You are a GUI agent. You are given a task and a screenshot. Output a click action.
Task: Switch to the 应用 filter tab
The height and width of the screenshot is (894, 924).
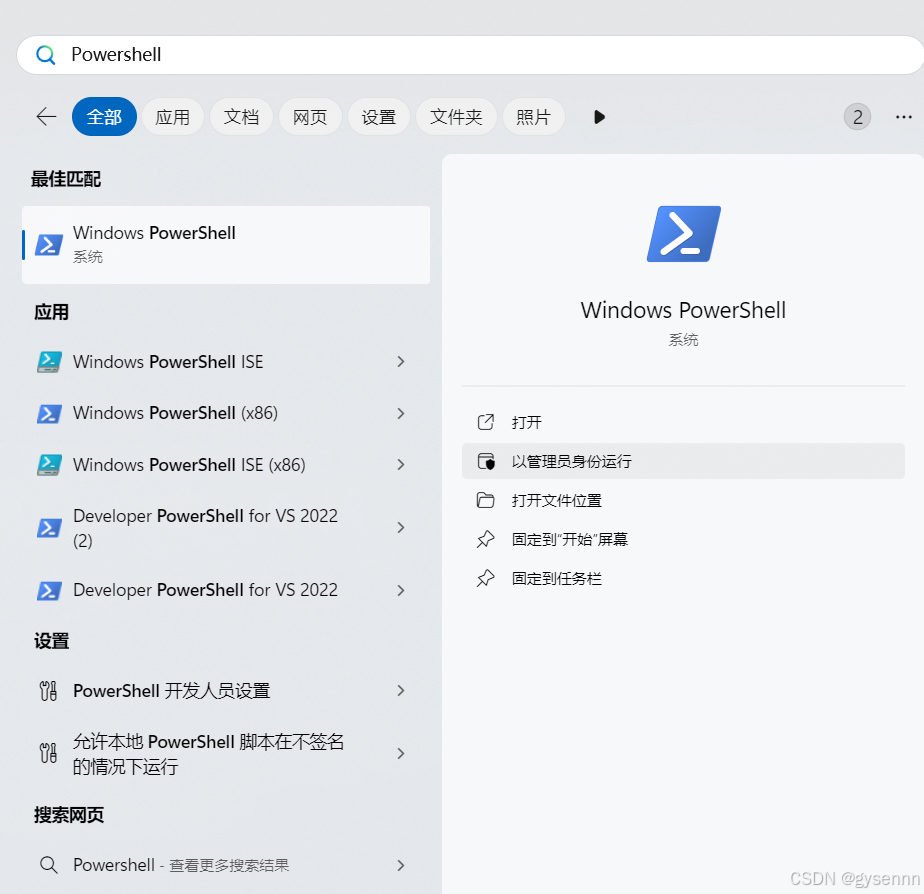click(173, 117)
